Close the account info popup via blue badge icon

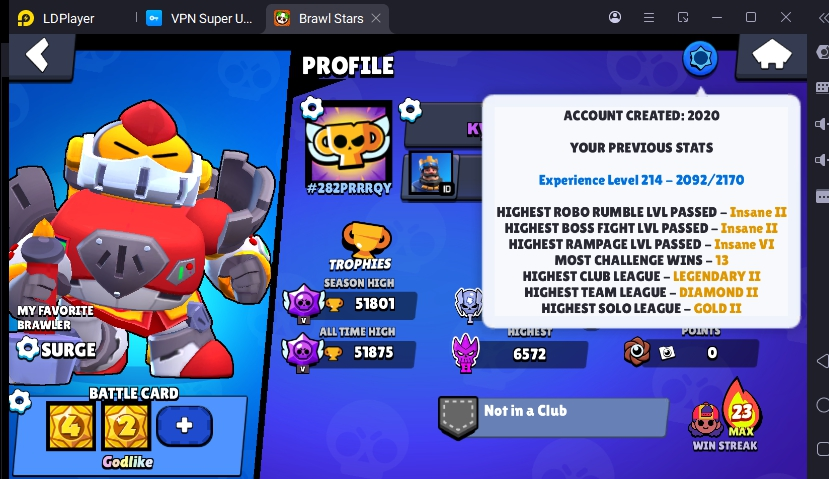(x=700, y=59)
